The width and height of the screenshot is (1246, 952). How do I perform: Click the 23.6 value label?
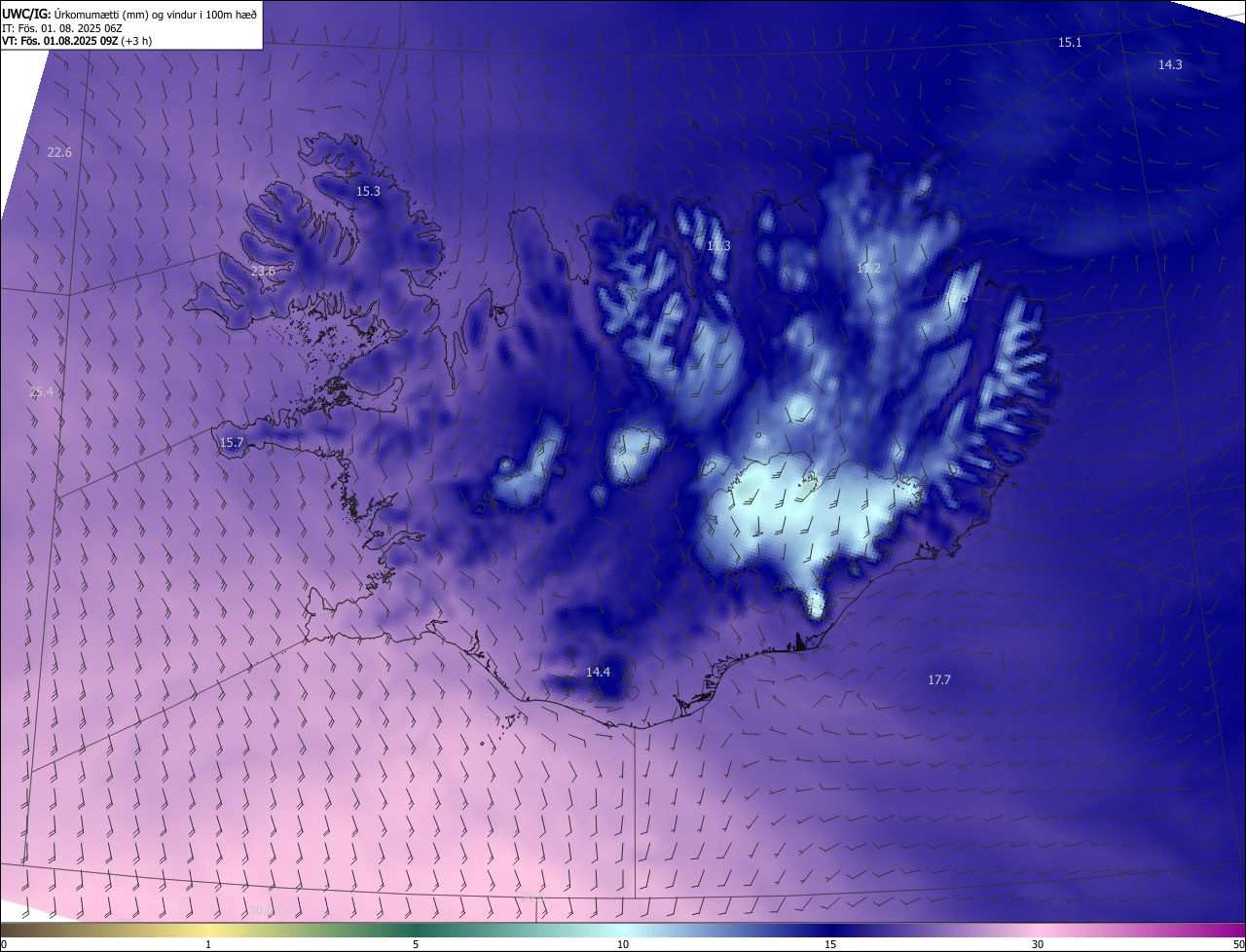pyautogui.click(x=263, y=272)
